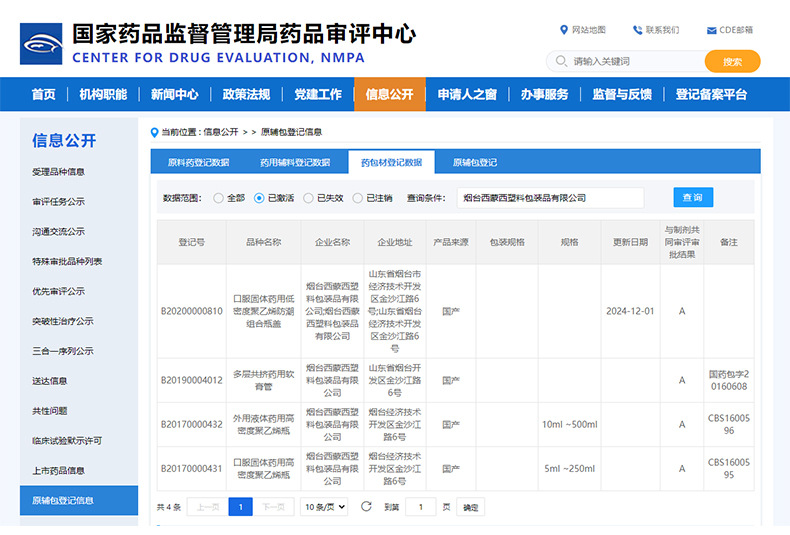Image resolution: width=790 pixels, height=535 pixels.
Task: Open CDE邮箱 envelope icon
Action: (710, 30)
